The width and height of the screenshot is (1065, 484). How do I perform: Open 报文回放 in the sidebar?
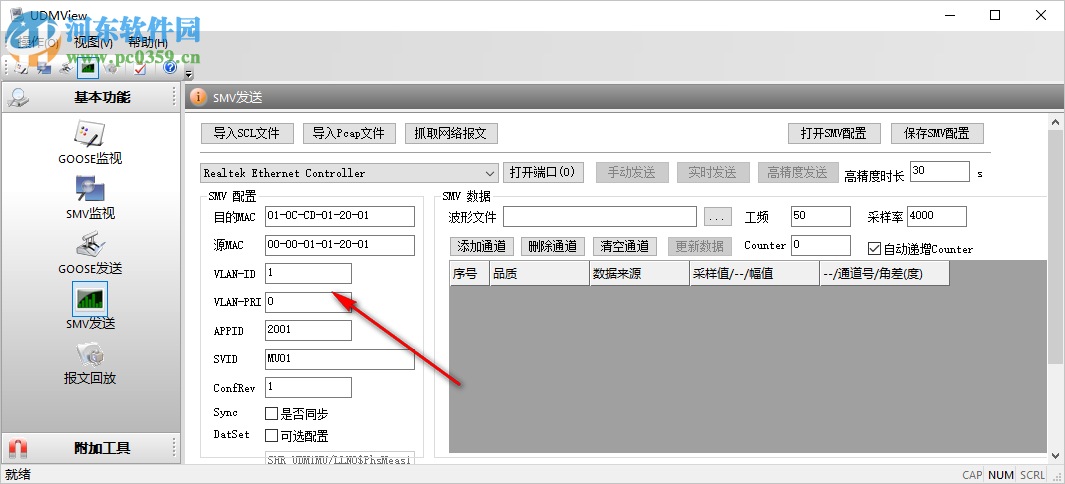[x=90, y=362]
